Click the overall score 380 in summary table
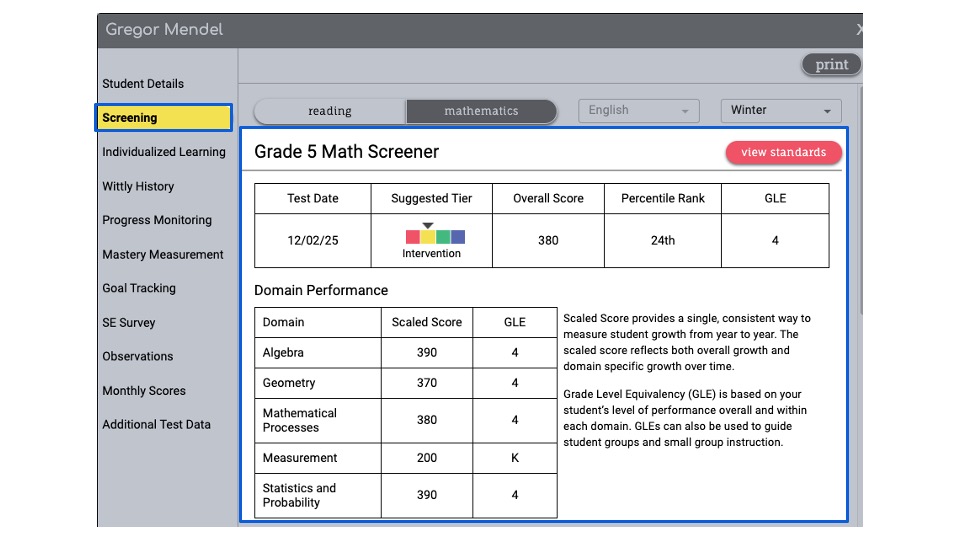Viewport: 960px width, 540px height. click(548, 240)
